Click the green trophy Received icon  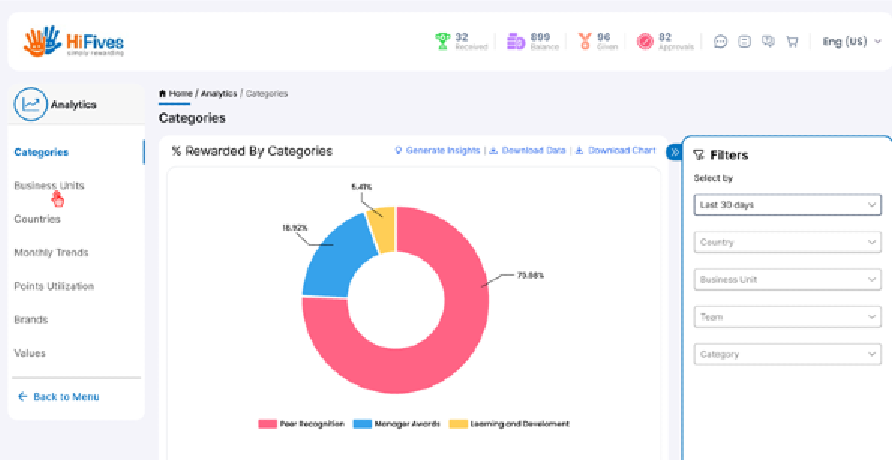click(442, 42)
